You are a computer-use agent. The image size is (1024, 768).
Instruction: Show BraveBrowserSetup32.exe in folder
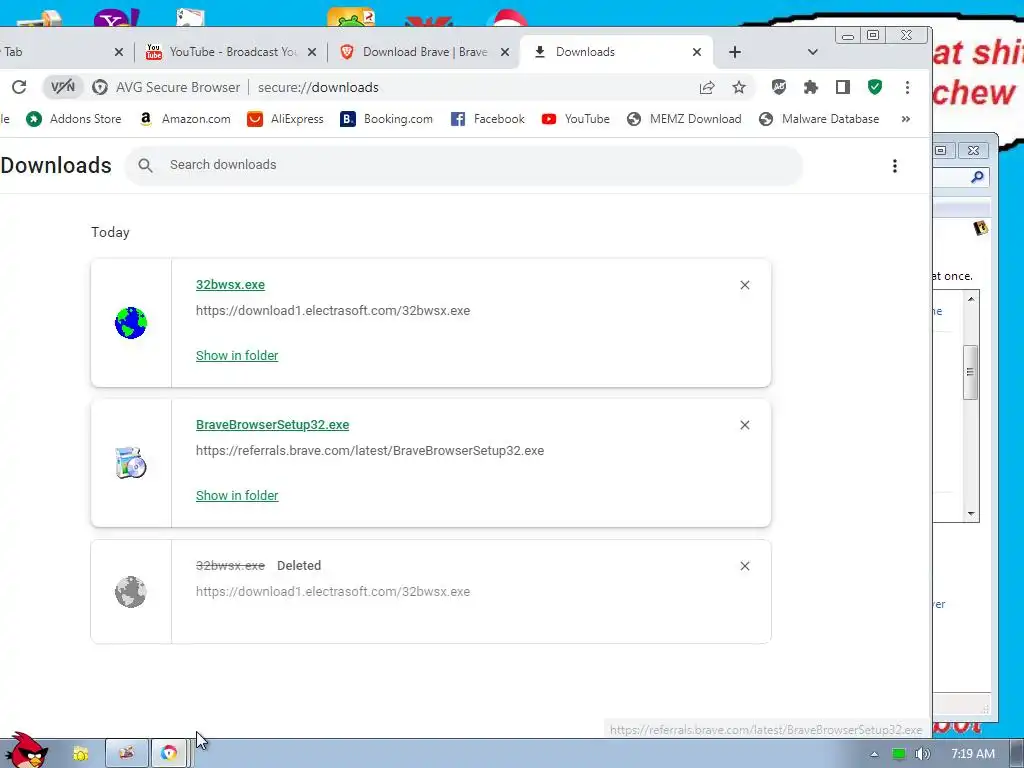tap(237, 496)
